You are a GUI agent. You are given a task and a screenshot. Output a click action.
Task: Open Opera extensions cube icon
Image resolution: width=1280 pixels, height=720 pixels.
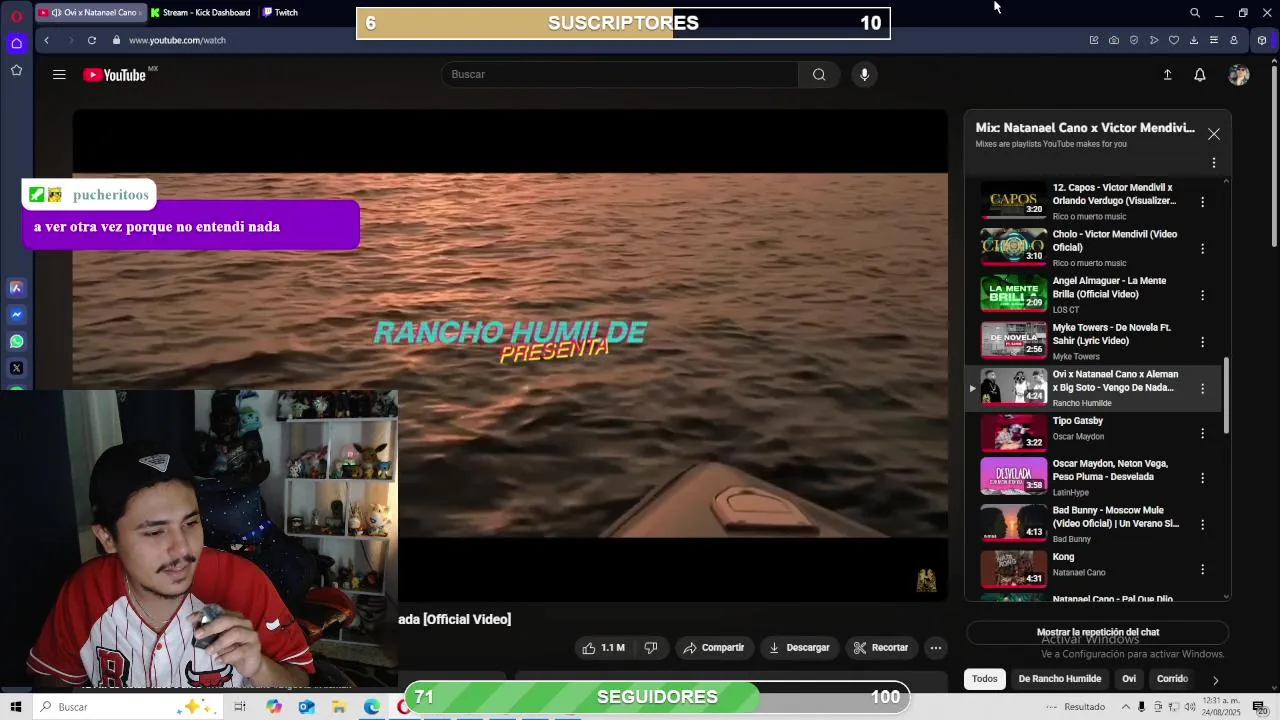[x=1262, y=40]
